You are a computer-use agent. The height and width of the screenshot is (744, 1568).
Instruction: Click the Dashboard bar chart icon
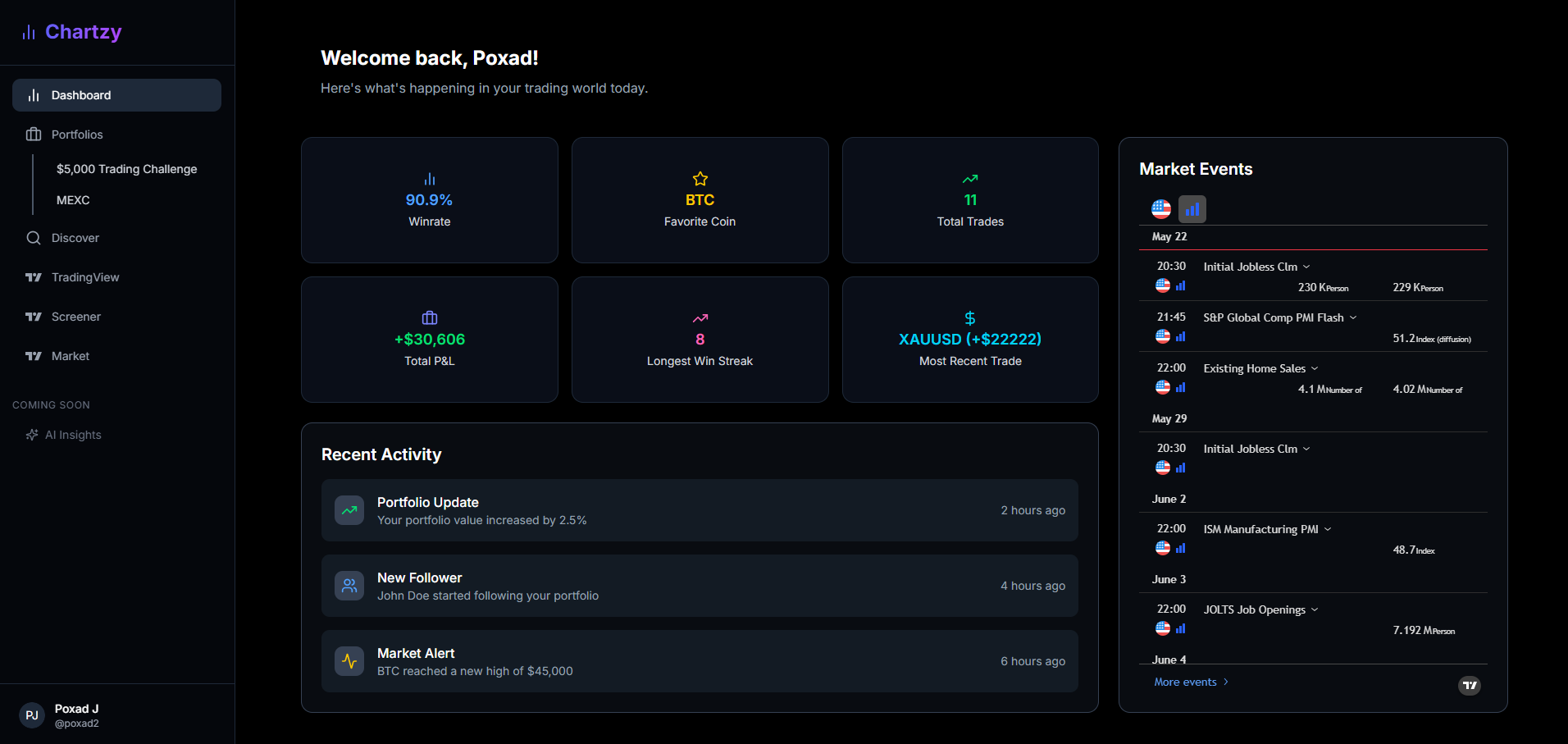(x=34, y=95)
